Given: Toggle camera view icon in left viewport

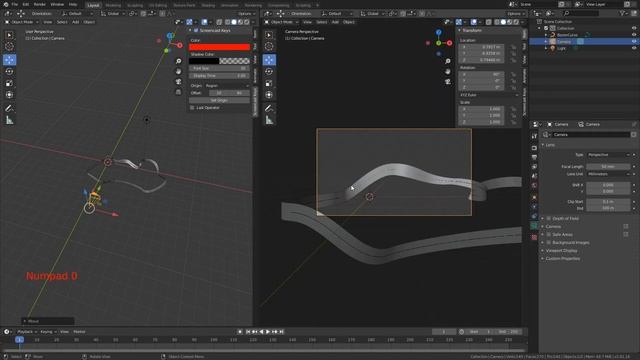Looking at the screenshot, I should [x=178, y=82].
